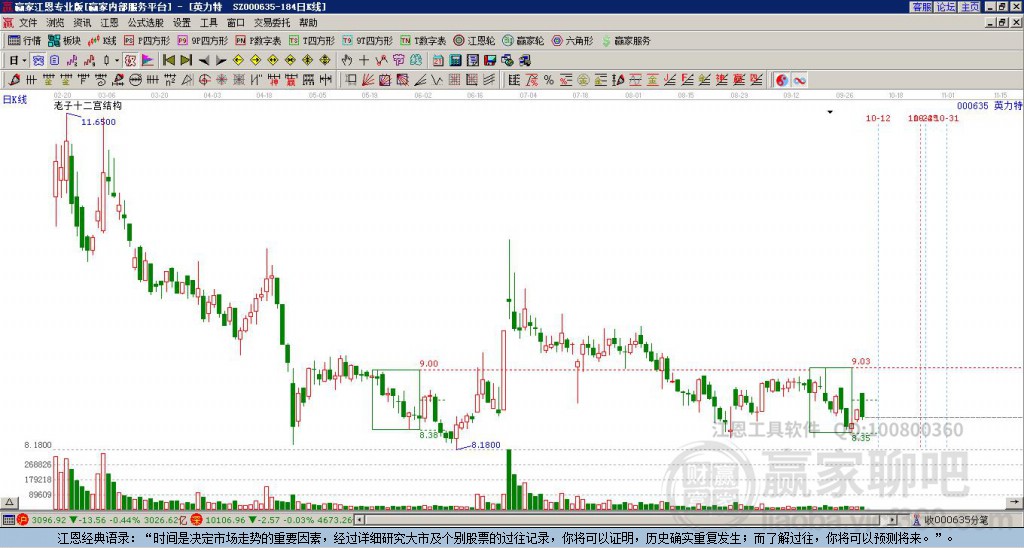This screenshot has width=1024, height=548.
Task: Open the 浏览 menu
Action: point(55,23)
